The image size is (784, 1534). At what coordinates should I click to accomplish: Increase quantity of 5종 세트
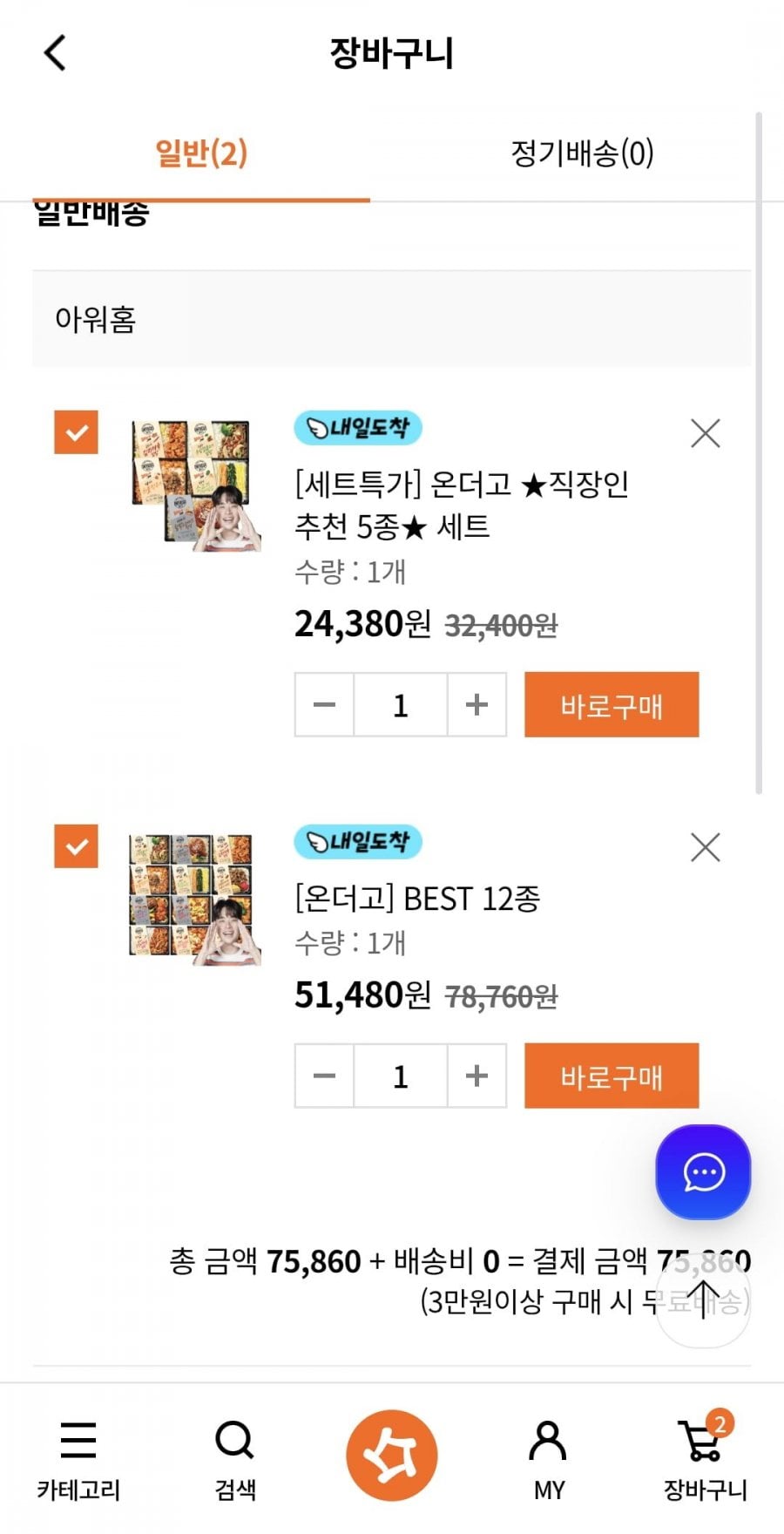coord(476,704)
